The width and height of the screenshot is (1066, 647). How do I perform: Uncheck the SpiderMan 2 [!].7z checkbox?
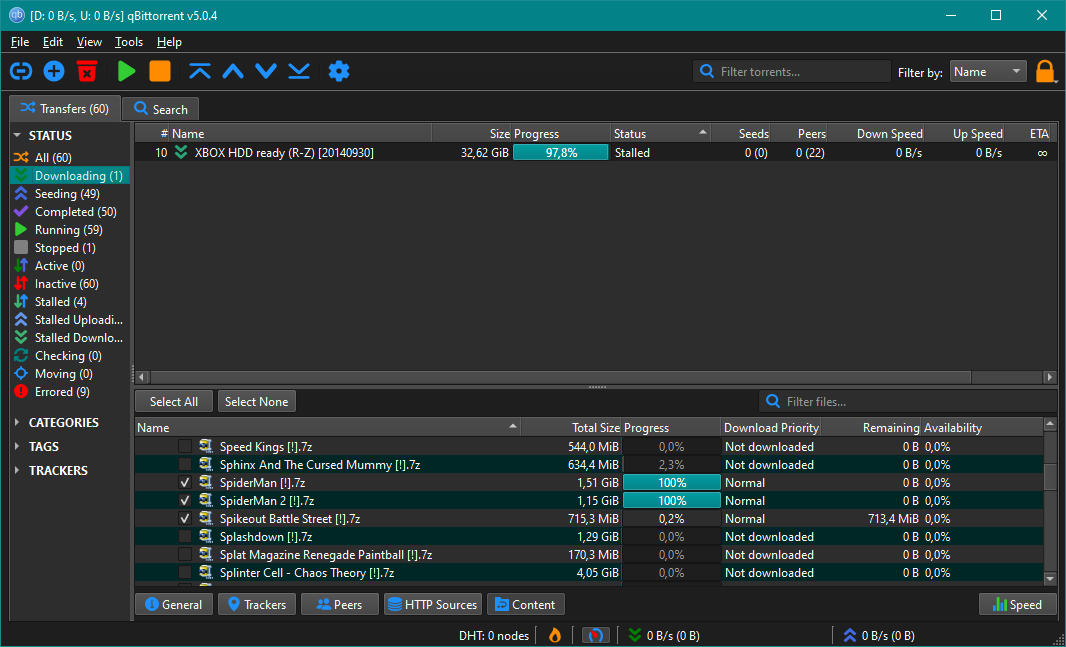(x=184, y=501)
